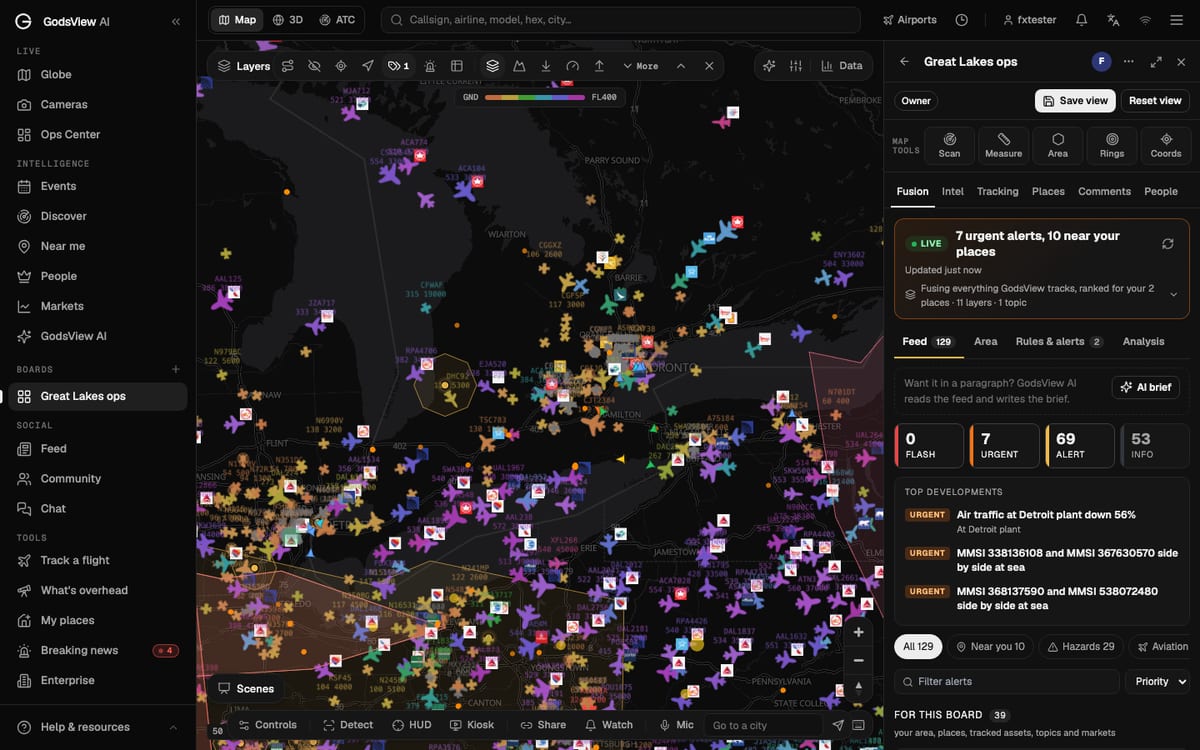Click the upload arrow icon in map toolbar
Viewport: 1200px width, 750px height.
[x=599, y=66]
